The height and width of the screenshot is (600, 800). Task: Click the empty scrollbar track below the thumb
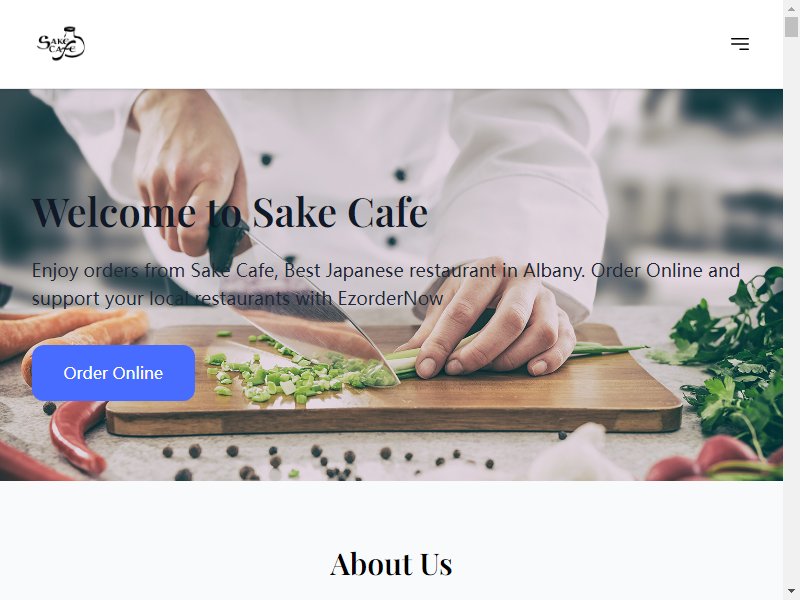tap(791, 306)
